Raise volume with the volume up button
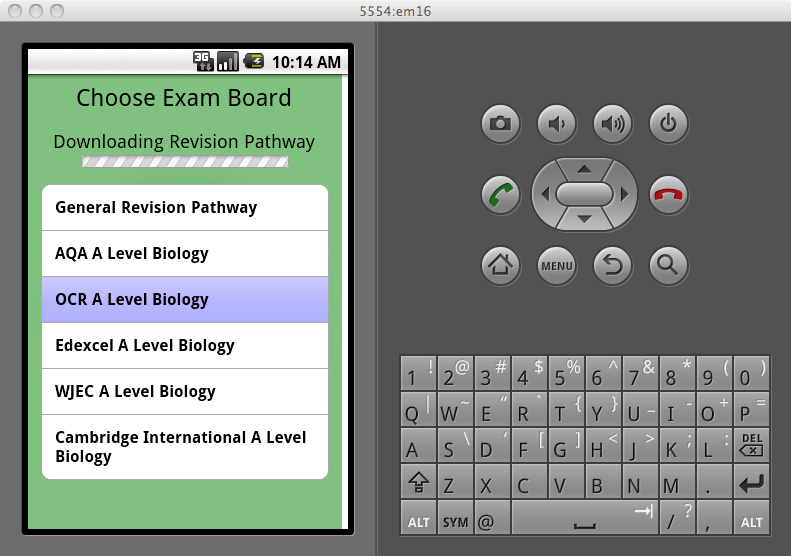791x556 pixels. [612, 124]
